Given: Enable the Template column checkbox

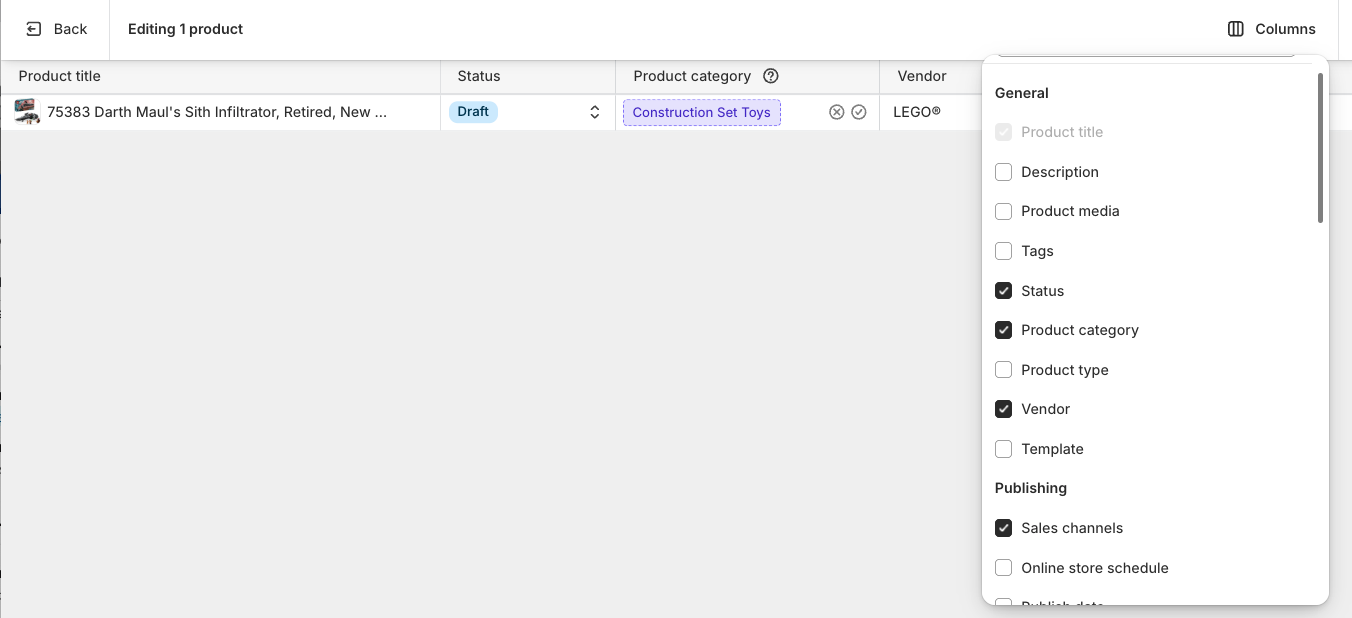Looking at the screenshot, I should [1004, 449].
